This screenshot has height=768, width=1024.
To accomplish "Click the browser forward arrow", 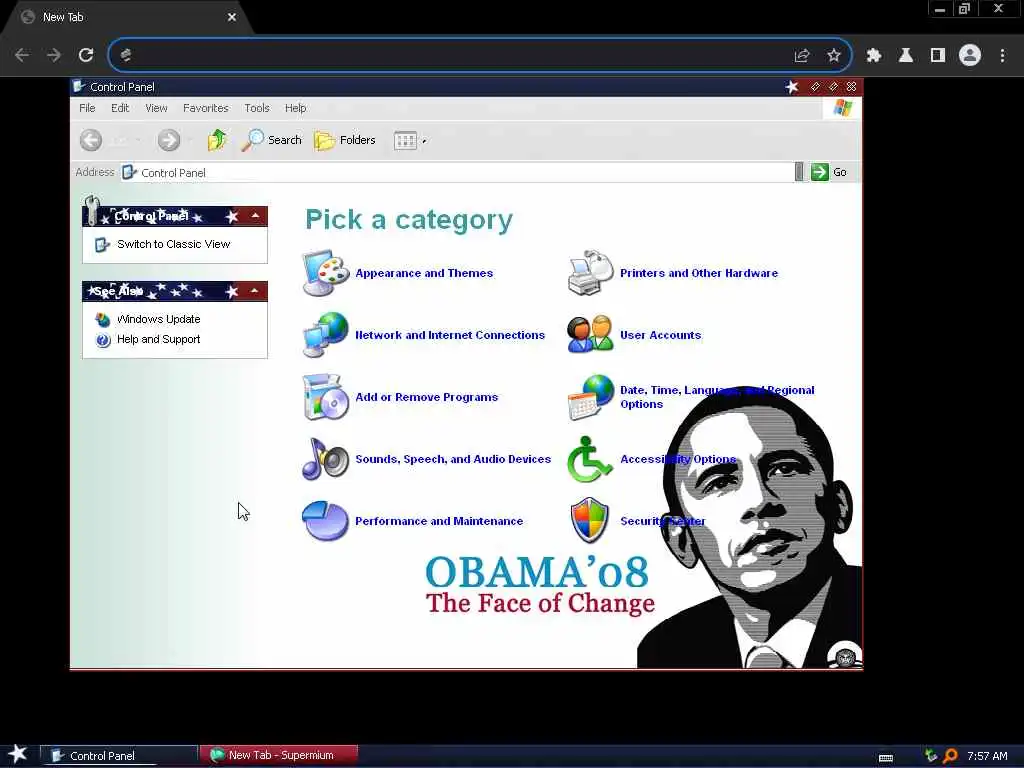I will coord(54,55).
